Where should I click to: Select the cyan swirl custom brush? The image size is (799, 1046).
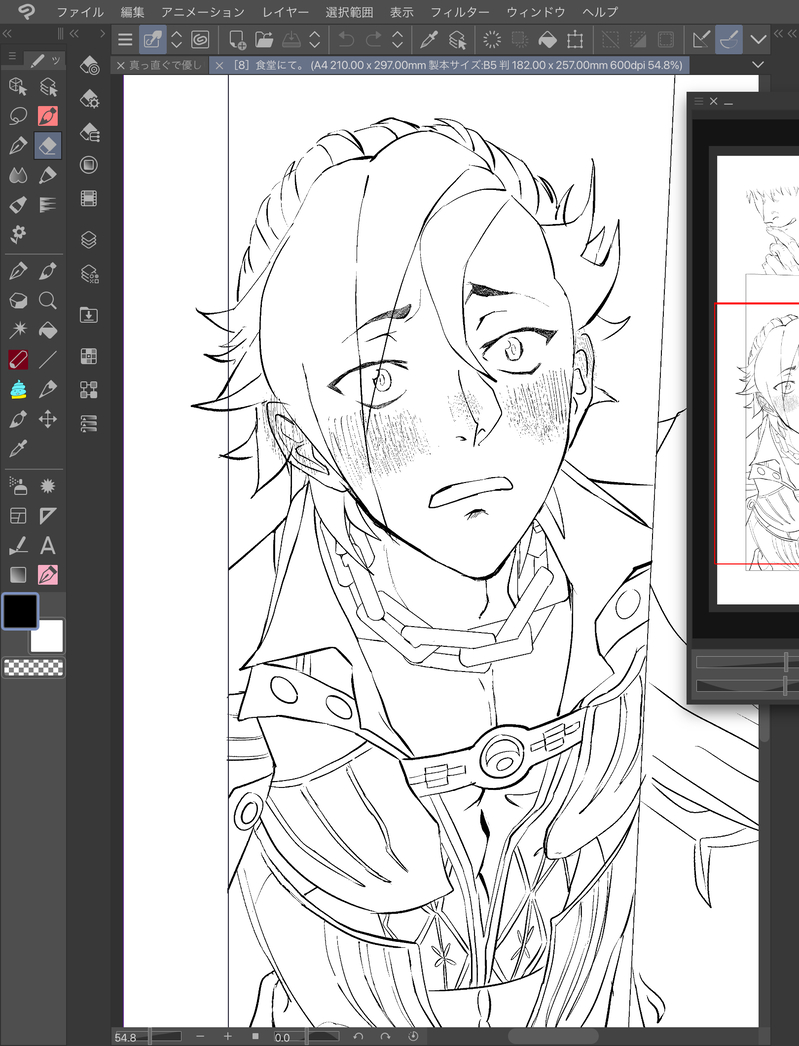pos(18,390)
